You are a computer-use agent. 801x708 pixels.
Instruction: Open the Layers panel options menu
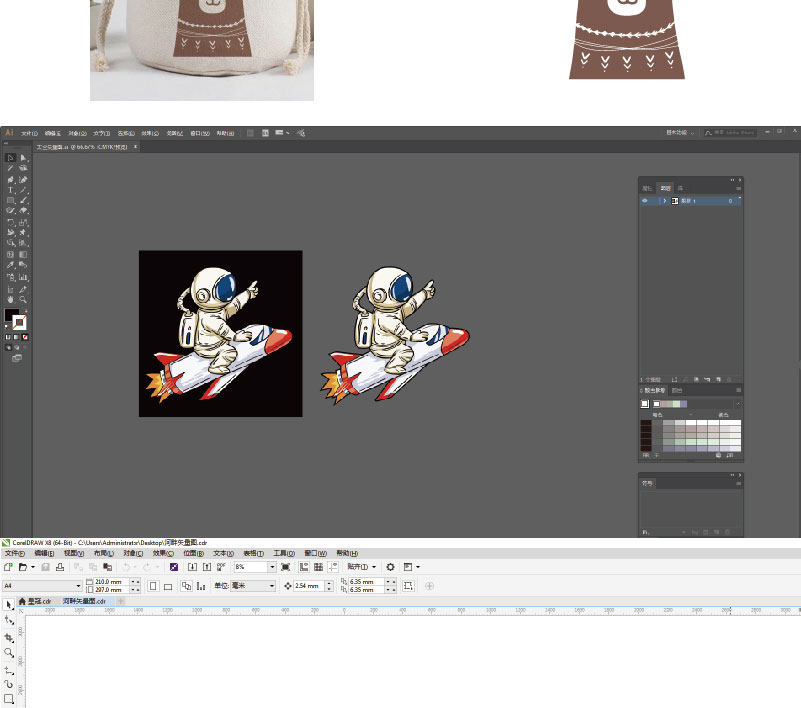tap(738, 188)
